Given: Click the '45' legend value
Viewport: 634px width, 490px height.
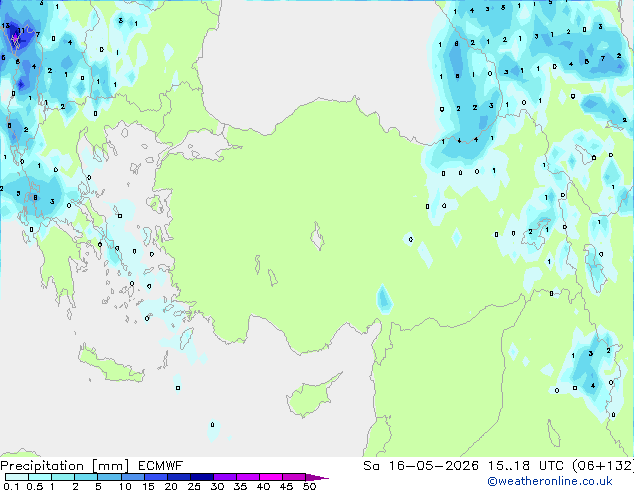Looking at the screenshot, I should pyautogui.click(x=286, y=486).
